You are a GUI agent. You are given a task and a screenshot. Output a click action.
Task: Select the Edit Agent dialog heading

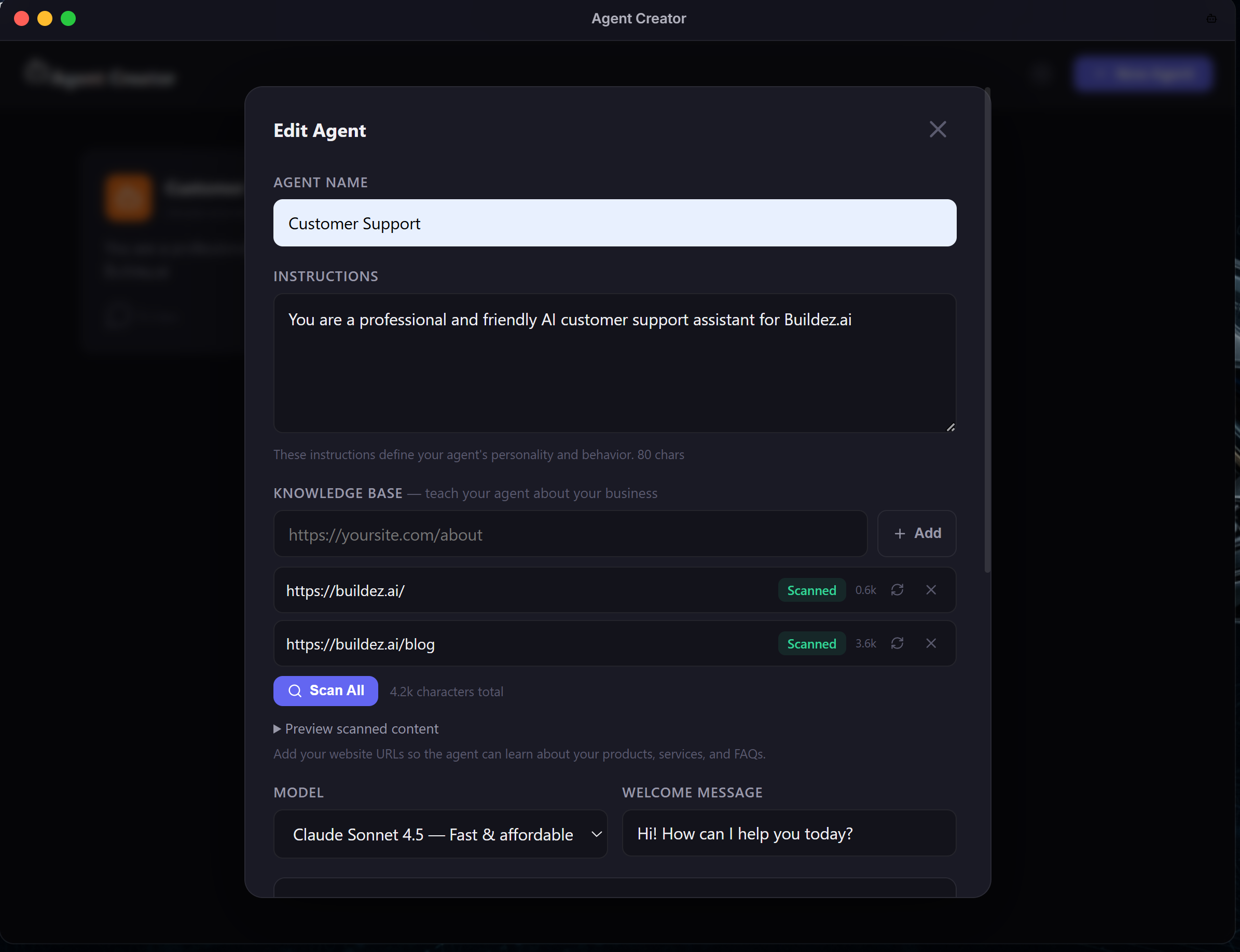click(319, 130)
